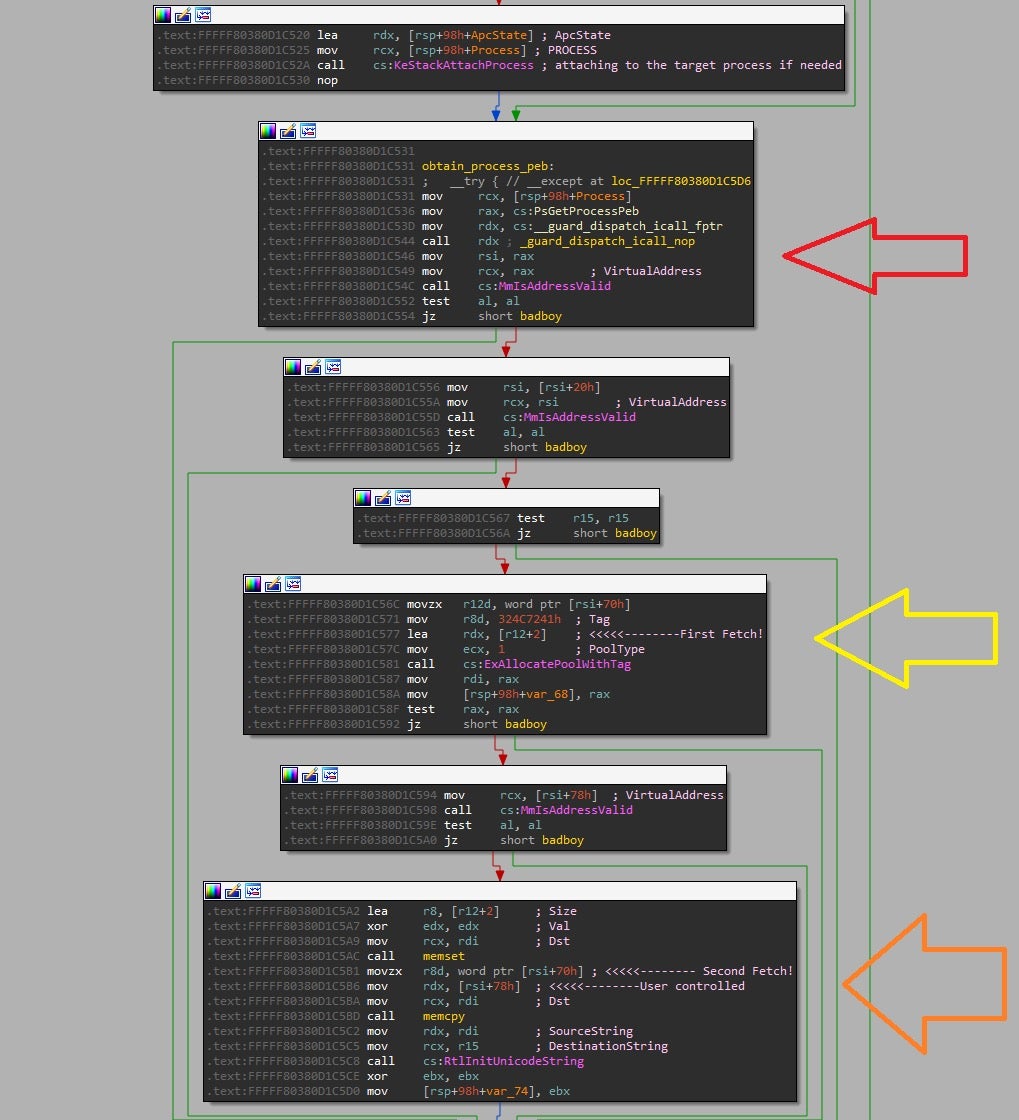The height and width of the screenshot is (1120, 1019).
Task: Open color picker on the ExAllocatePoolWithTag node
Action: (252, 583)
